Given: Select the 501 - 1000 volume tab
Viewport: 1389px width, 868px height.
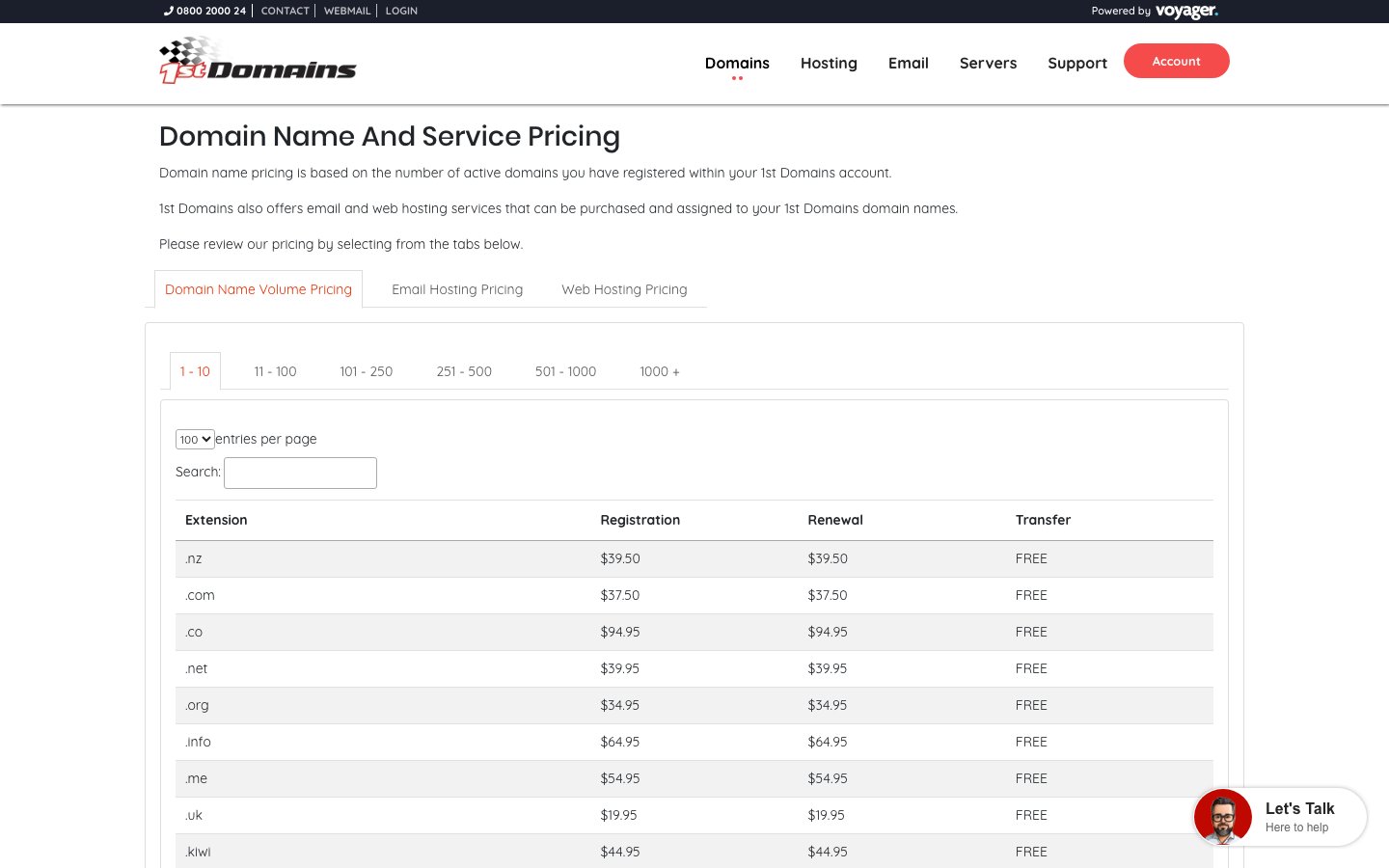Looking at the screenshot, I should [565, 371].
